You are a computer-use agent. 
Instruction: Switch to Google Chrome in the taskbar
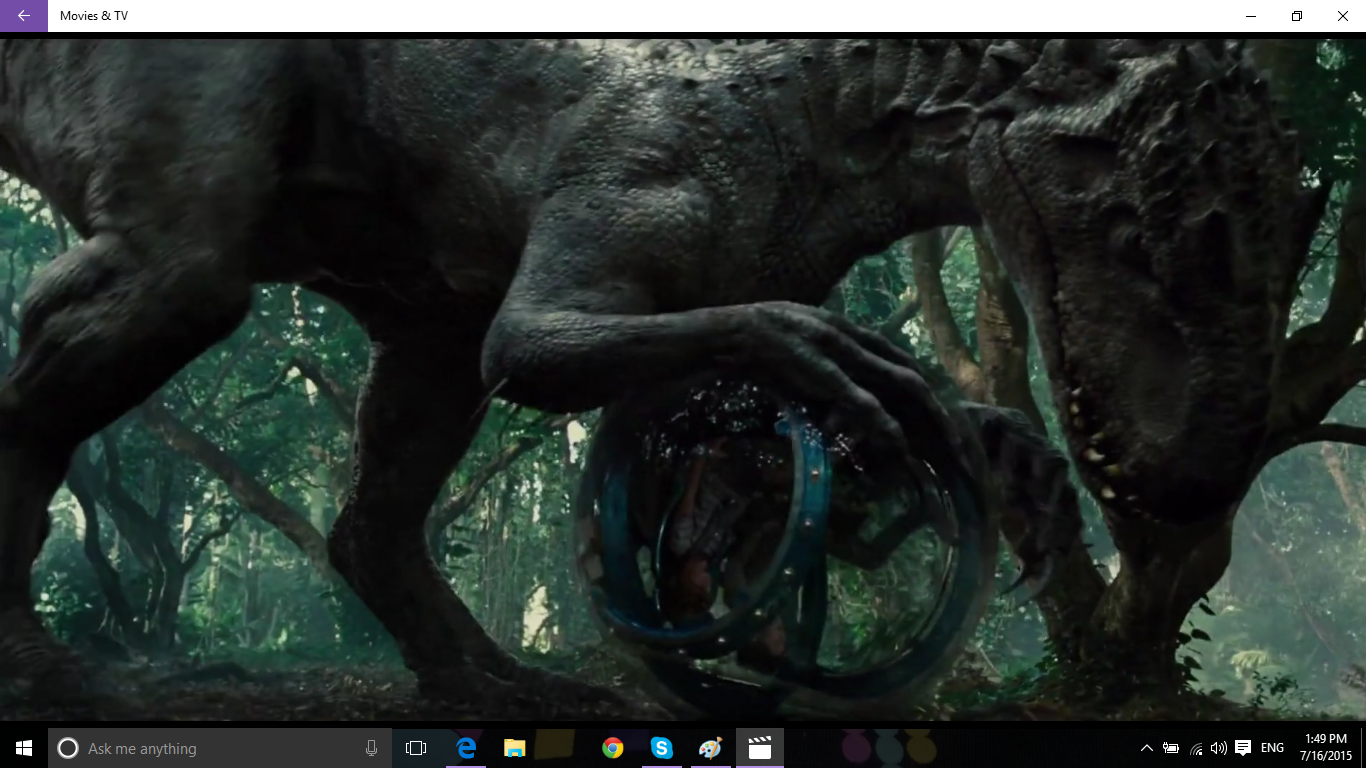[613, 748]
